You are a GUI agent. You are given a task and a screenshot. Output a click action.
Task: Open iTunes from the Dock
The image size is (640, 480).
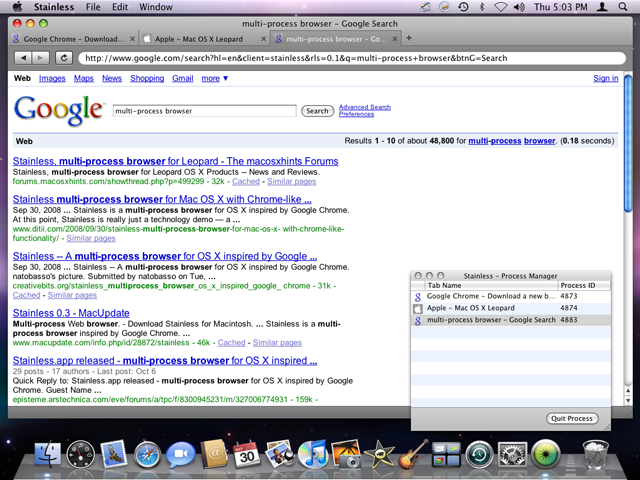pyautogui.click(x=313, y=454)
